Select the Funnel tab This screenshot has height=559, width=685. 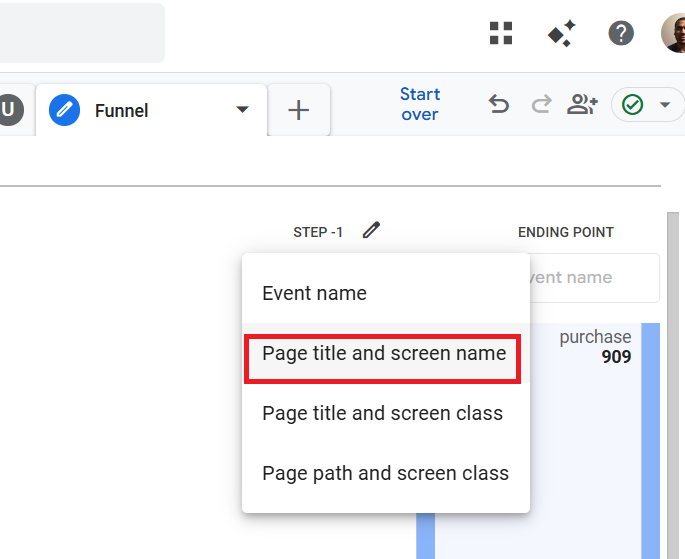pyautogui.click(x=121, y=110)
